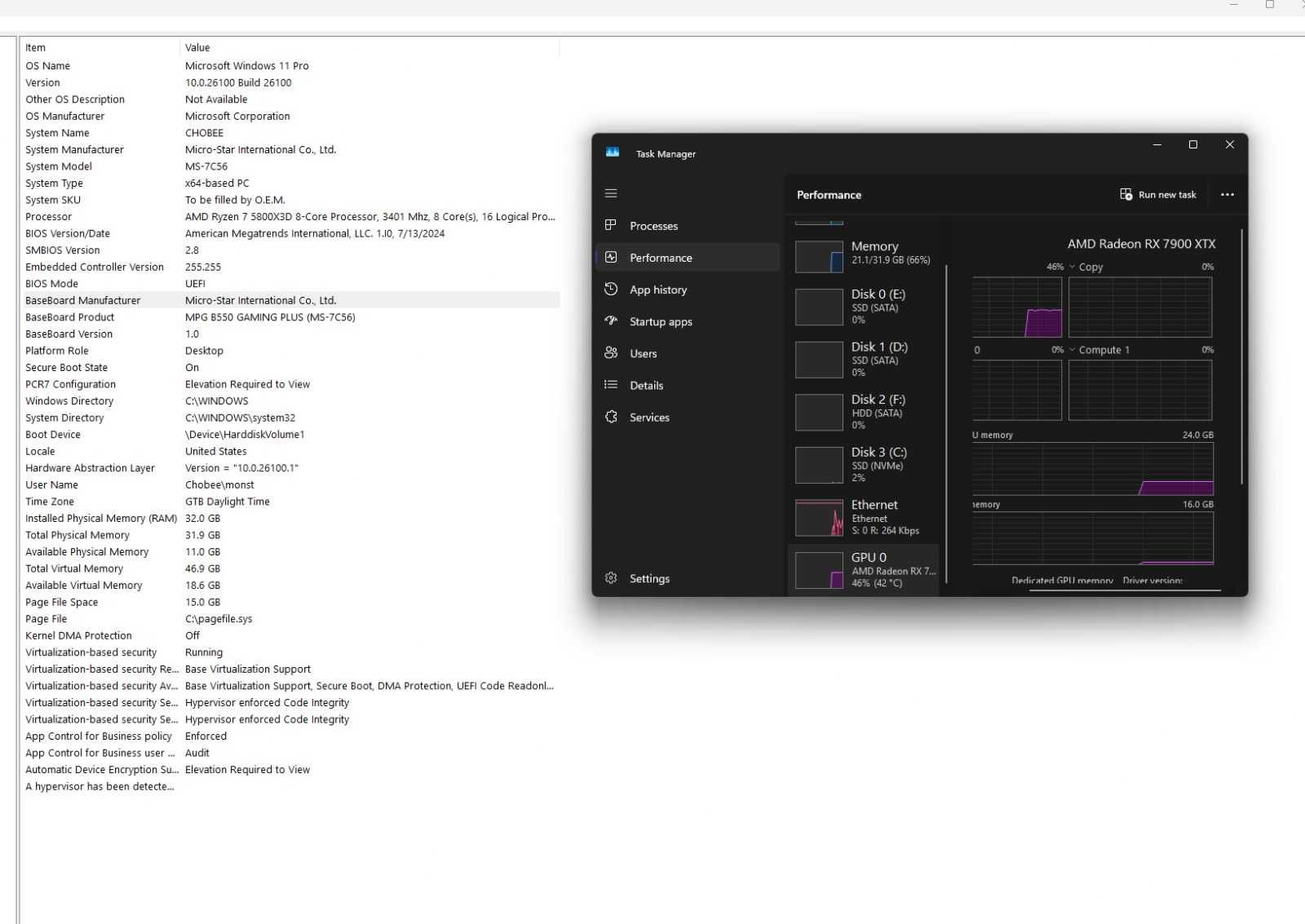Select the Boot Device row
The image size is (1305, 924).
point(290,434)
